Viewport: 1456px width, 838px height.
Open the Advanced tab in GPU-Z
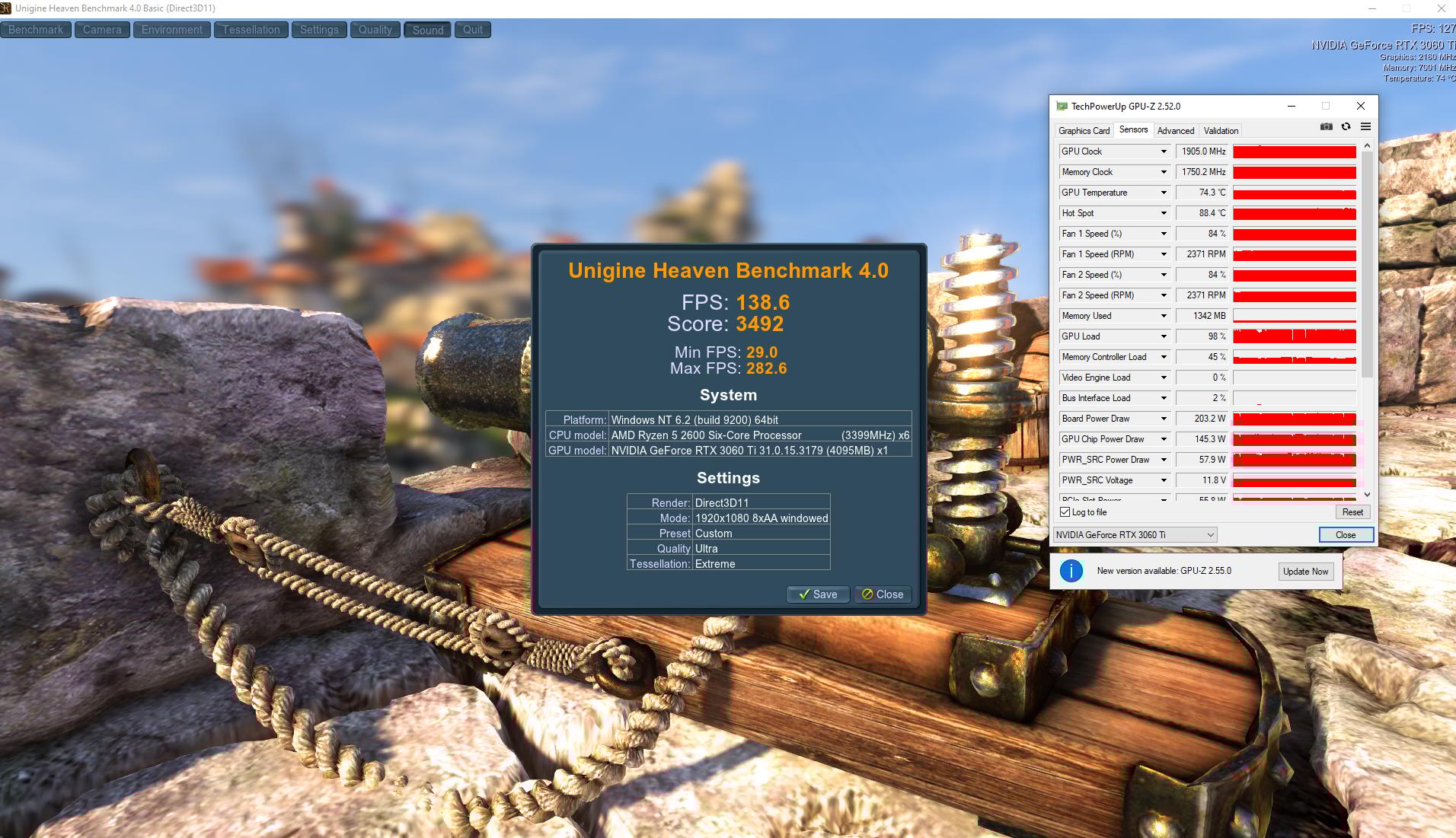[1175, 131]
